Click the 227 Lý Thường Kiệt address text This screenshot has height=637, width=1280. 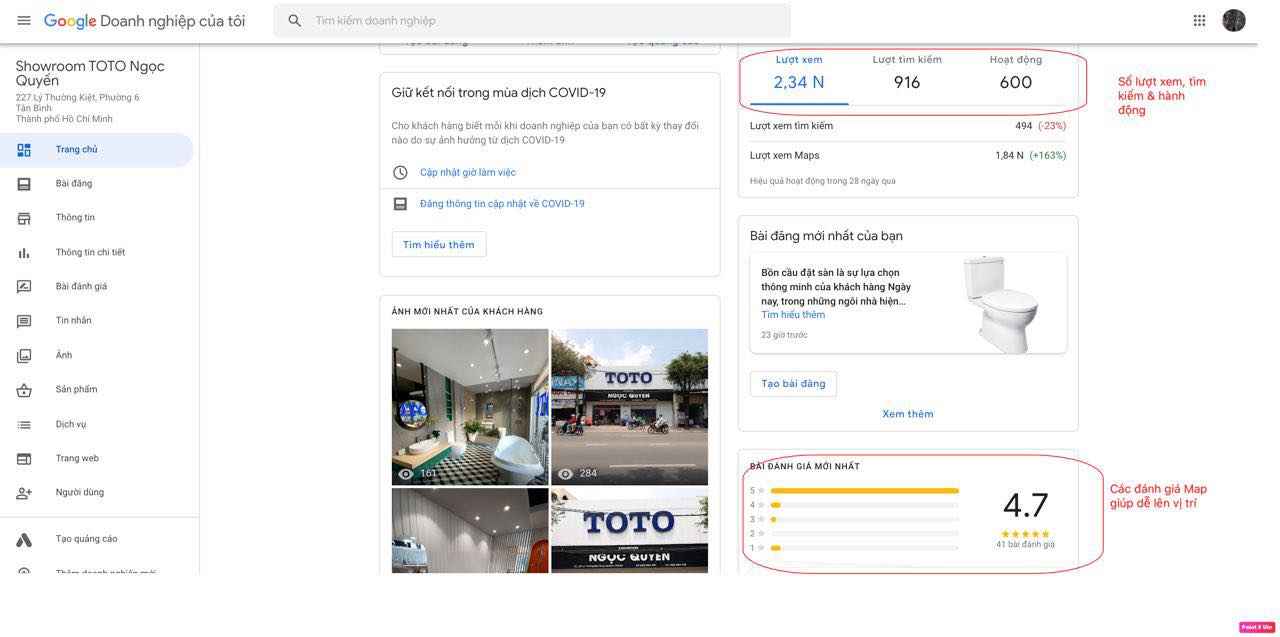(77, 98)
